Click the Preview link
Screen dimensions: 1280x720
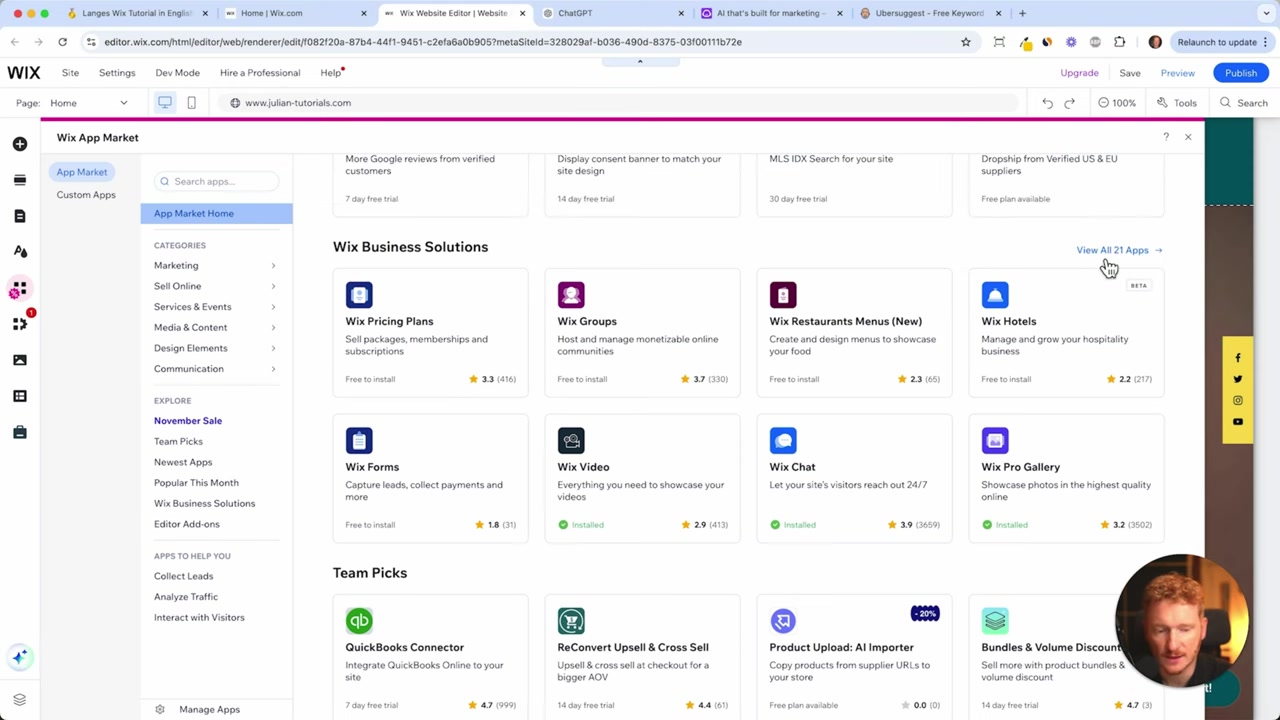1178,73
